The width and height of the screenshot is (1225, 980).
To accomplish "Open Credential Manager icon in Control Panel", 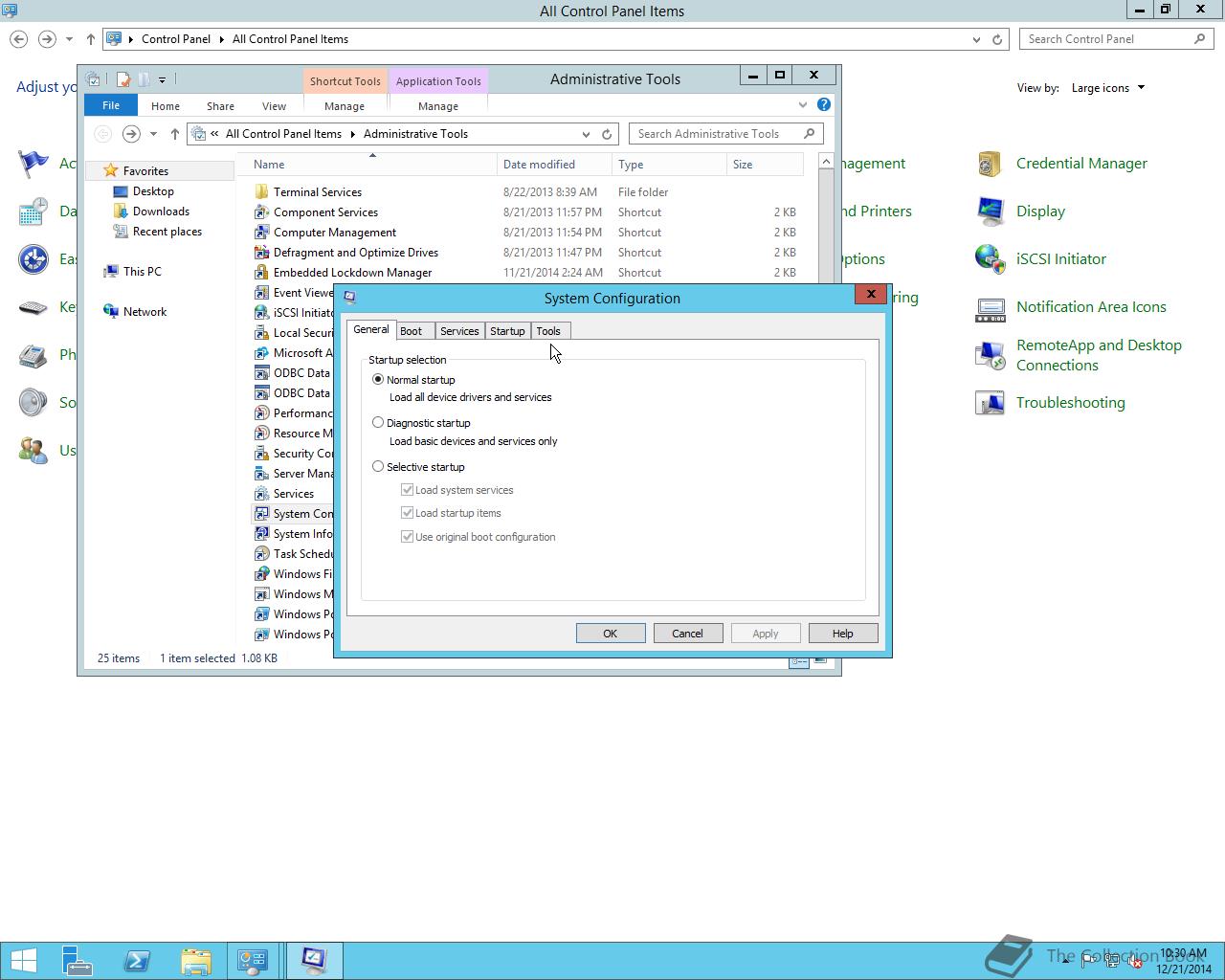I will (990, 164).
